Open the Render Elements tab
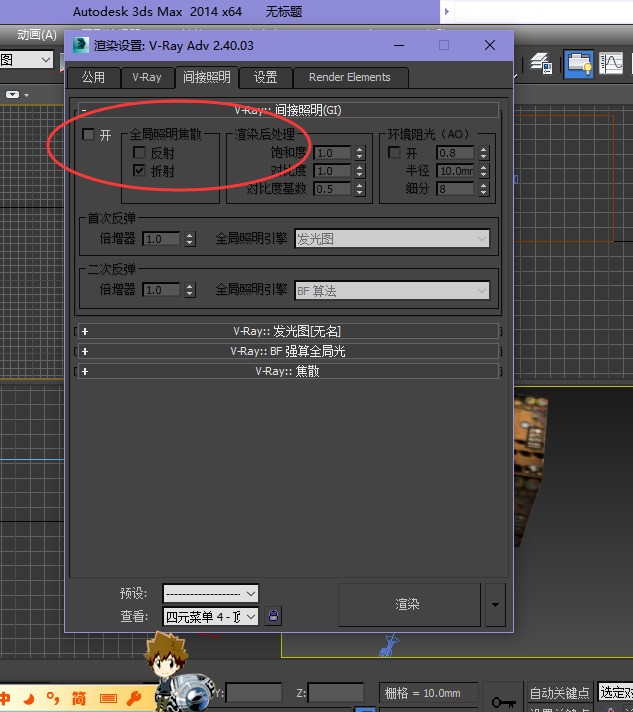The width and height of the screenshot is (633, 712). [x=350, y=78]
